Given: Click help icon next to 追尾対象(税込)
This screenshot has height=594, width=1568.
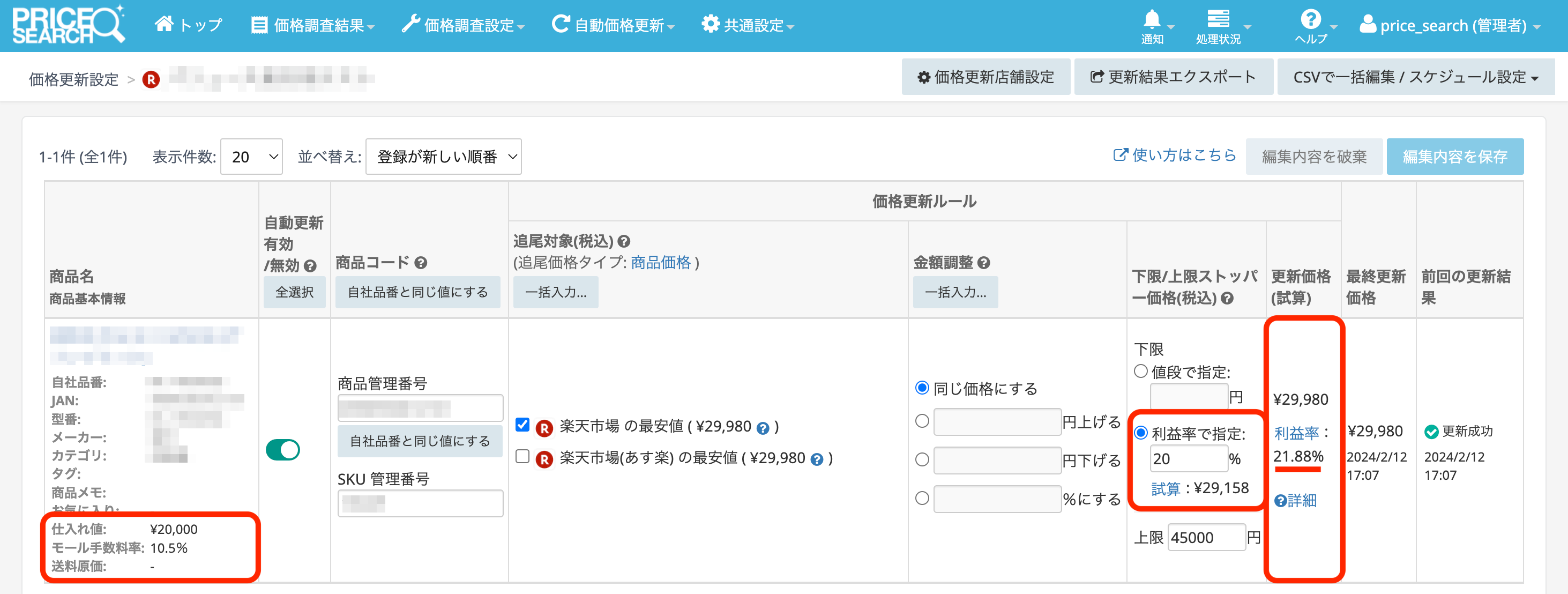Looking at the screenshot, I should 624,241.
